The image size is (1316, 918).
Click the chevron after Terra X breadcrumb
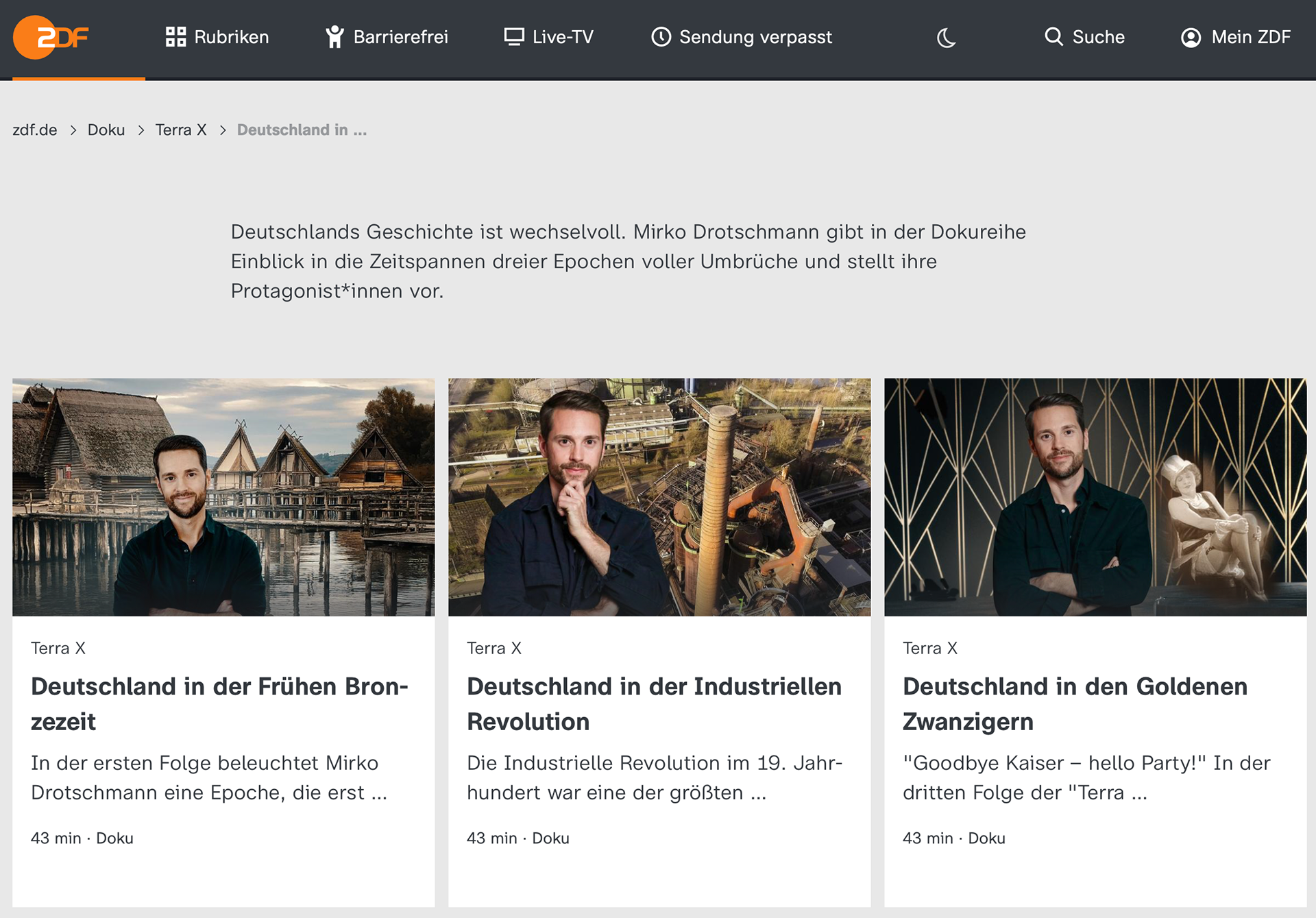(x=223, y=130)
